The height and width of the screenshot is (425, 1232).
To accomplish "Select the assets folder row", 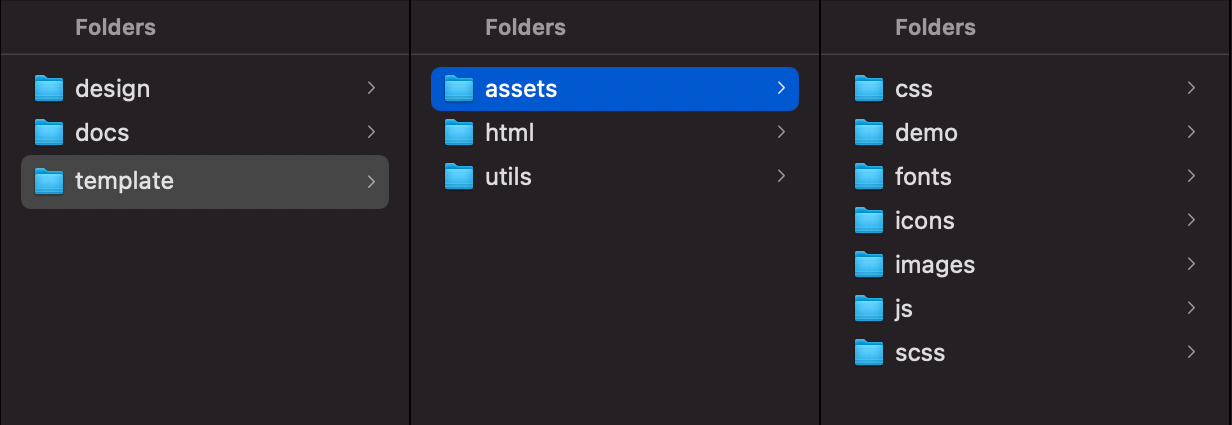I will coord(614,89).
